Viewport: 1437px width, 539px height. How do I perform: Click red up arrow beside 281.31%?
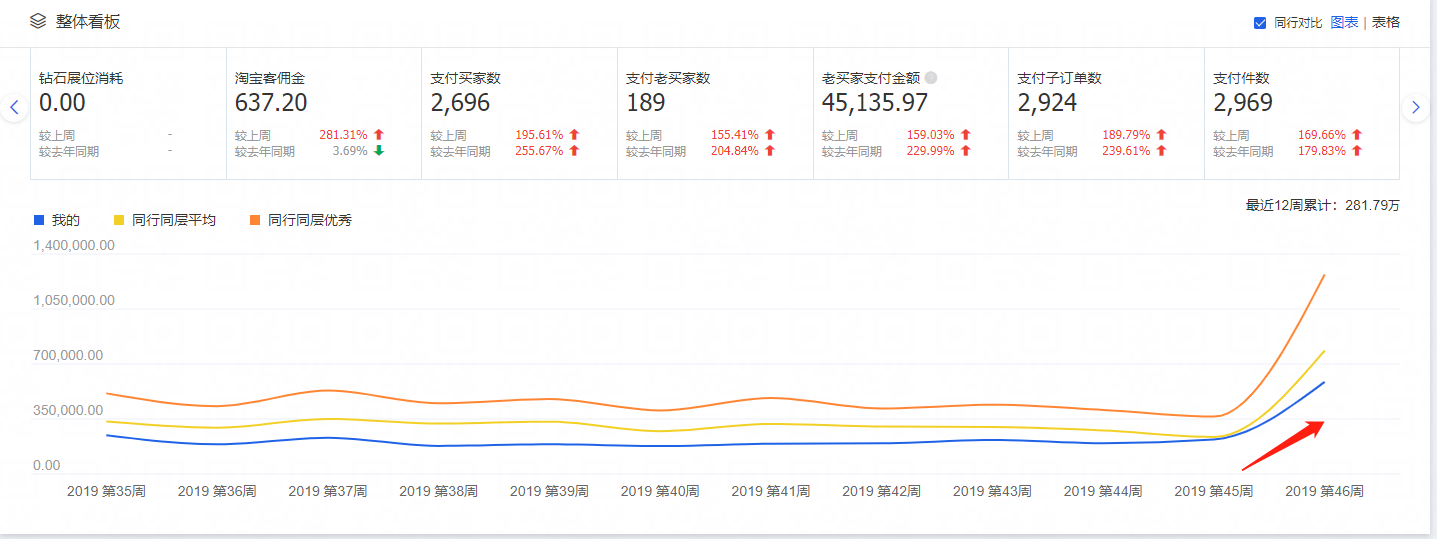tap(379, 135)
